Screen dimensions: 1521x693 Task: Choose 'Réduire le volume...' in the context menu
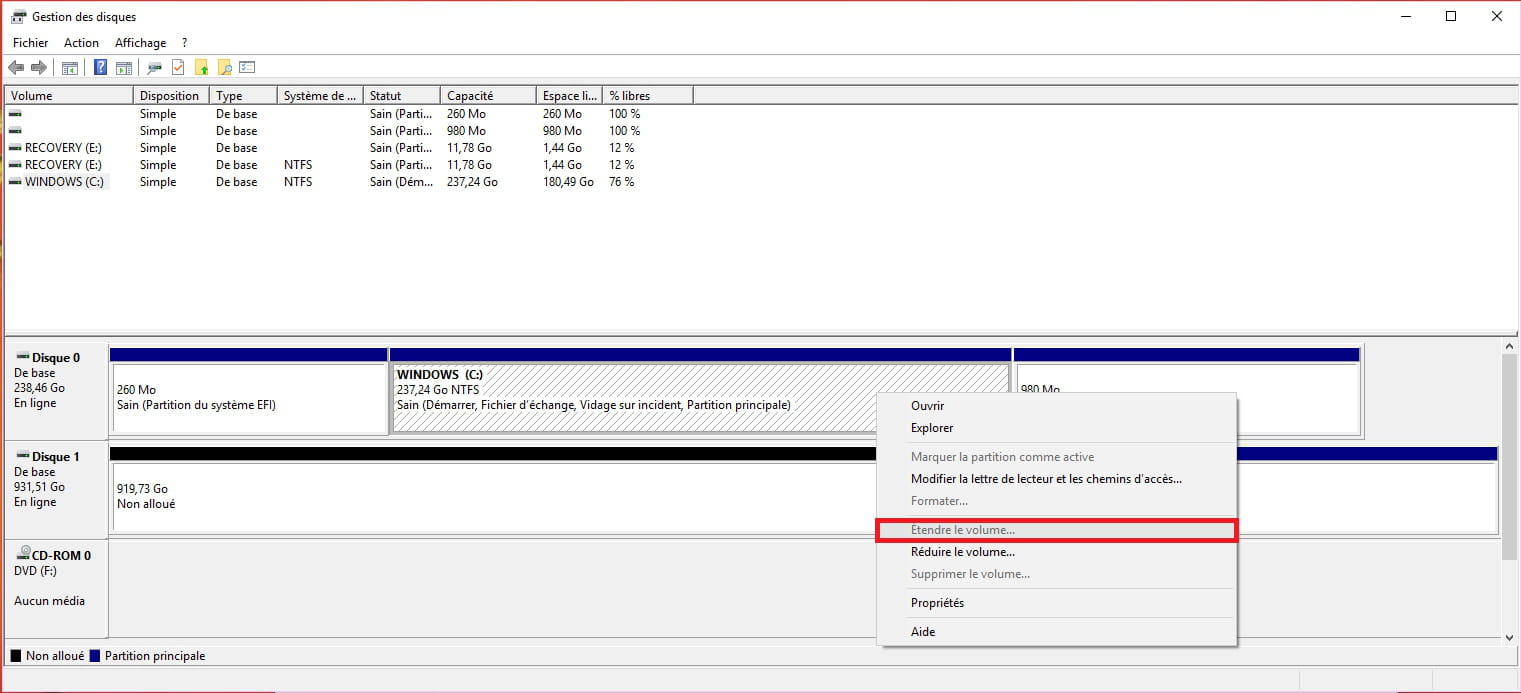click(962, 552)
